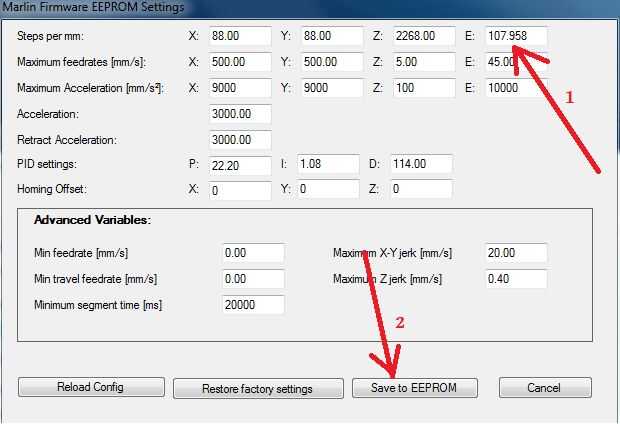Focus the Maximum Acceleration X field
620x424 pixels.
[x=240, y=88]
